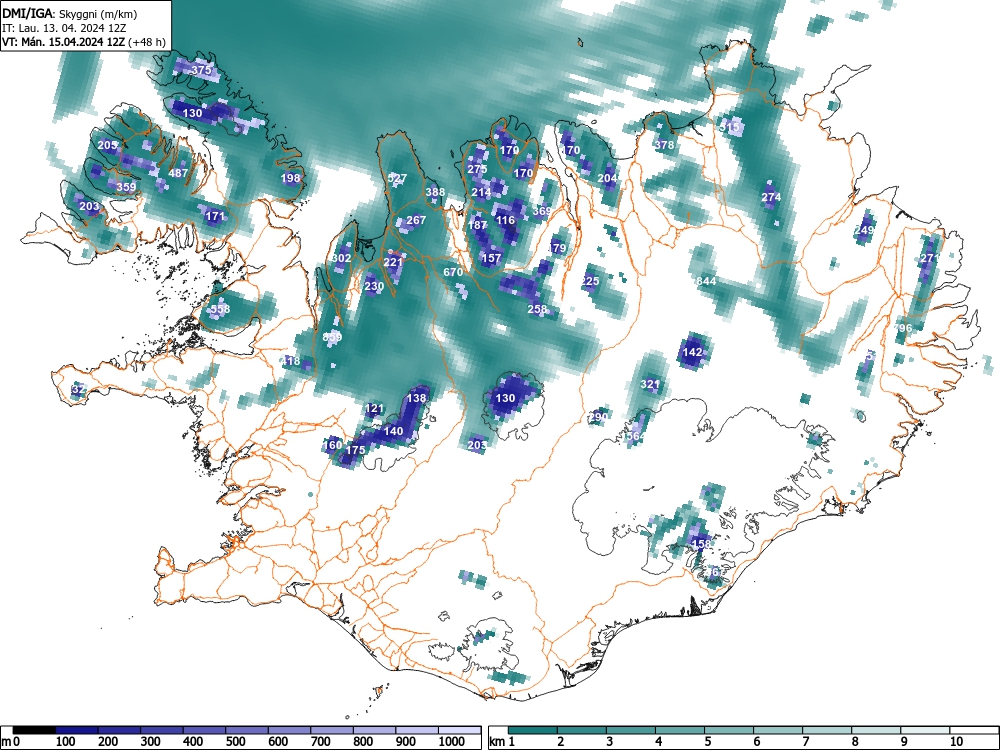This screenshot has height=750, width=1000.
Task: Click the 'km' unit label of the kilometre legend
Action: point(497,742)
